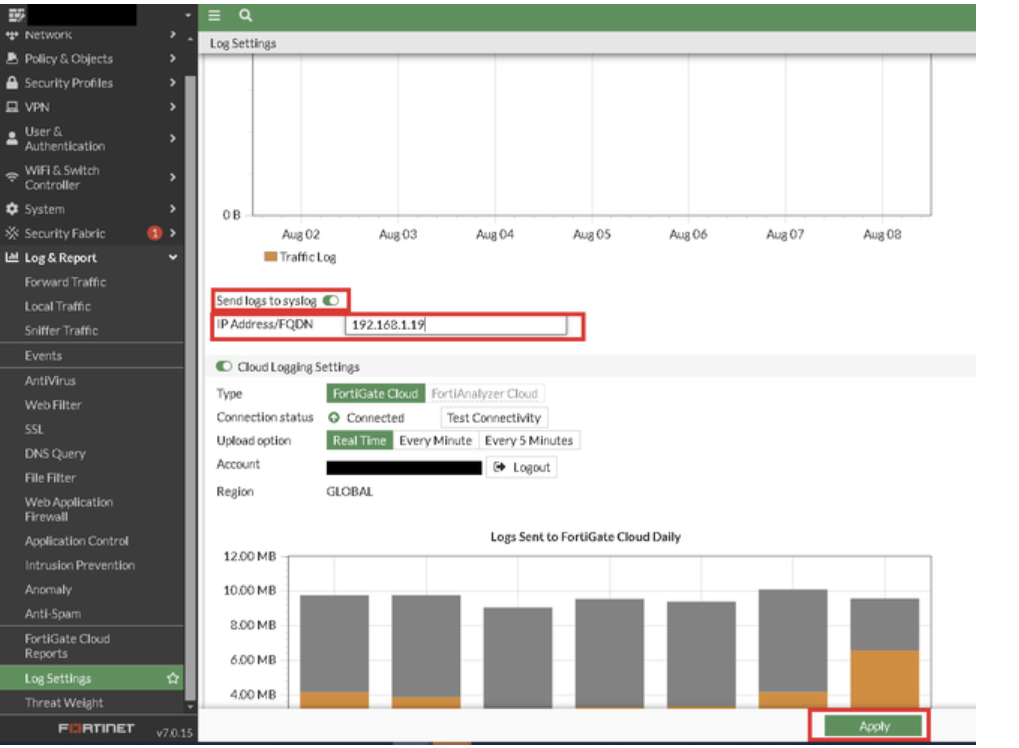Click the Test Connectivity button
This screenshot has height=748, width=1019.
[494, 418]
